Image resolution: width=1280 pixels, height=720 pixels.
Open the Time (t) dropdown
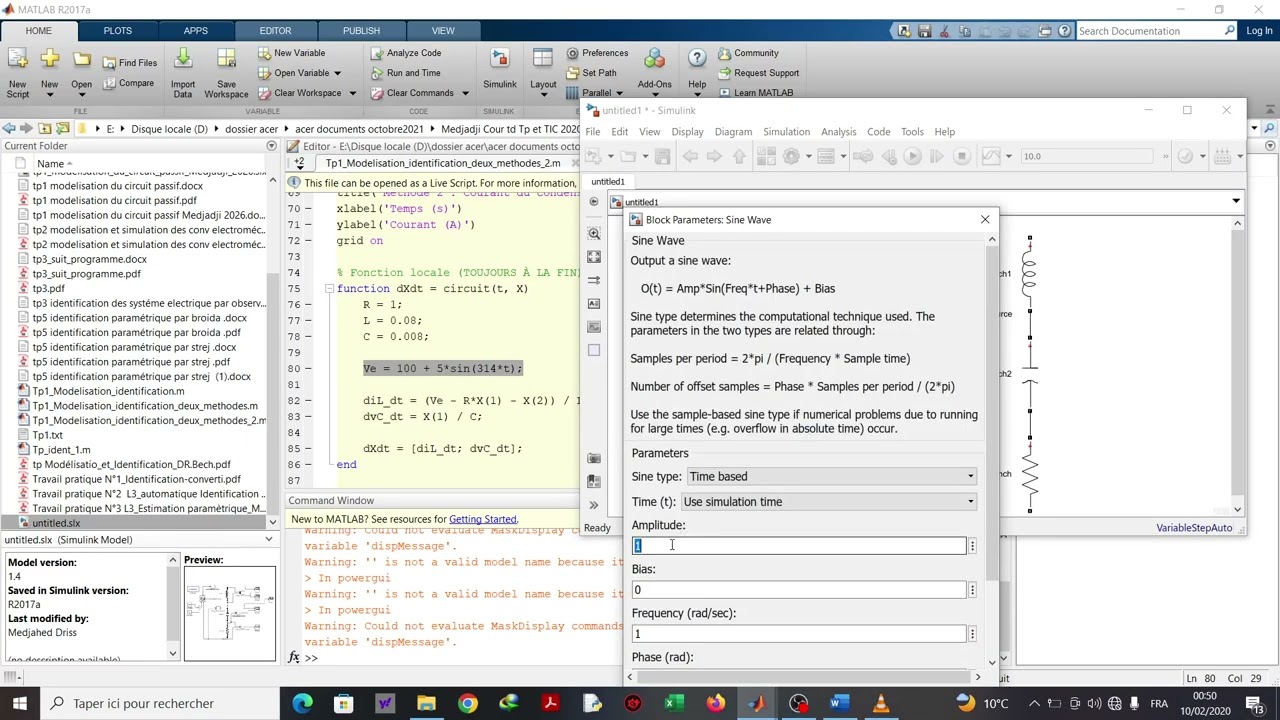(828, 502)
